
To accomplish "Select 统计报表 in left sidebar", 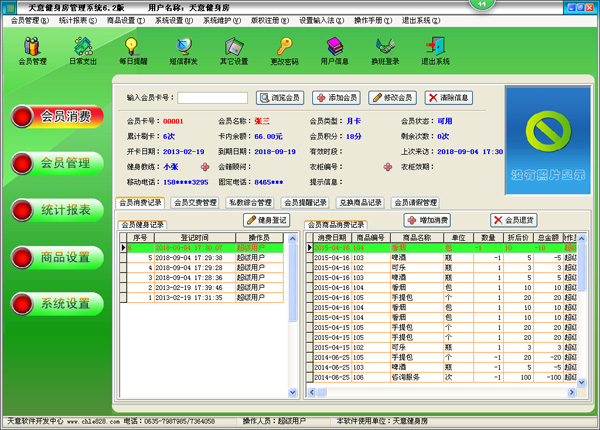I will (x=66, y=209).
